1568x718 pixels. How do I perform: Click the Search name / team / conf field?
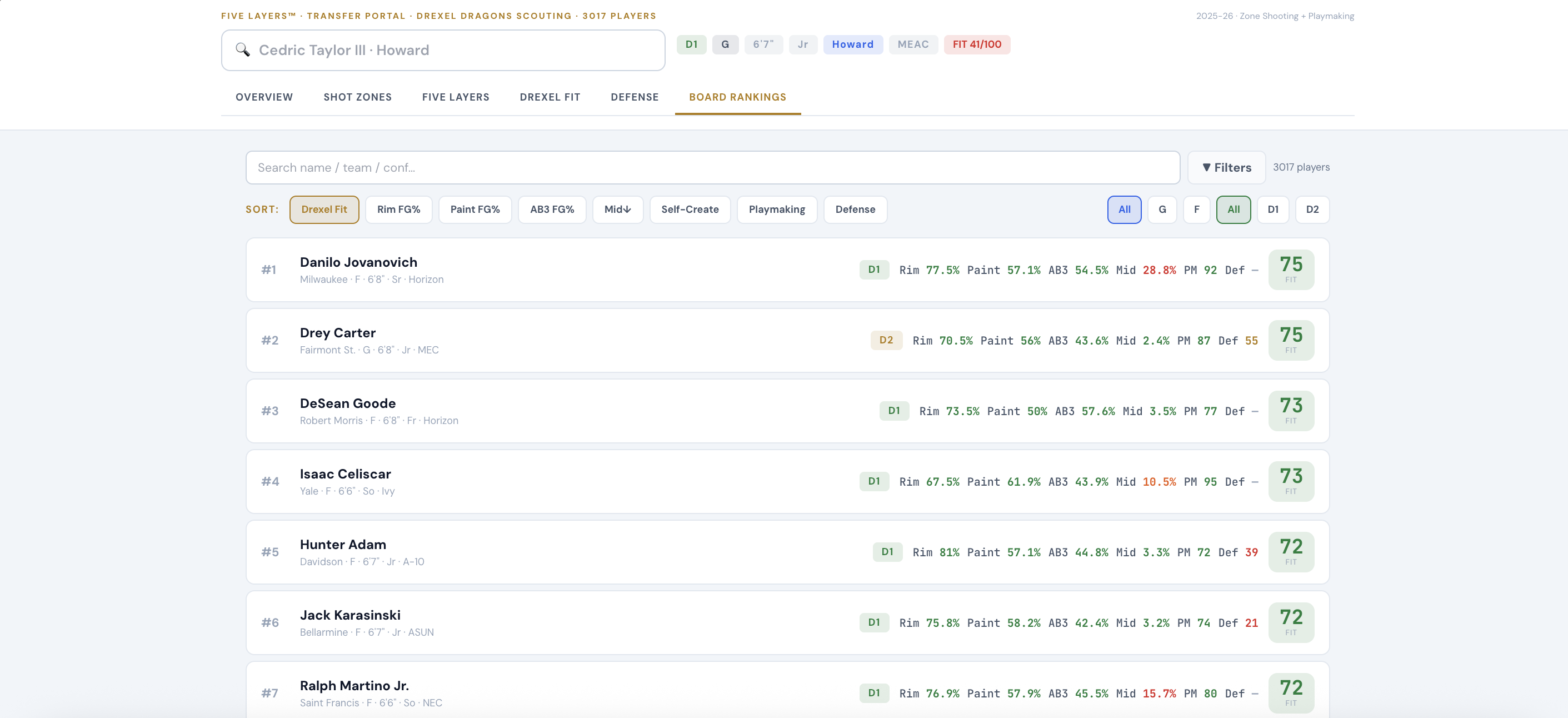point(712,167)
